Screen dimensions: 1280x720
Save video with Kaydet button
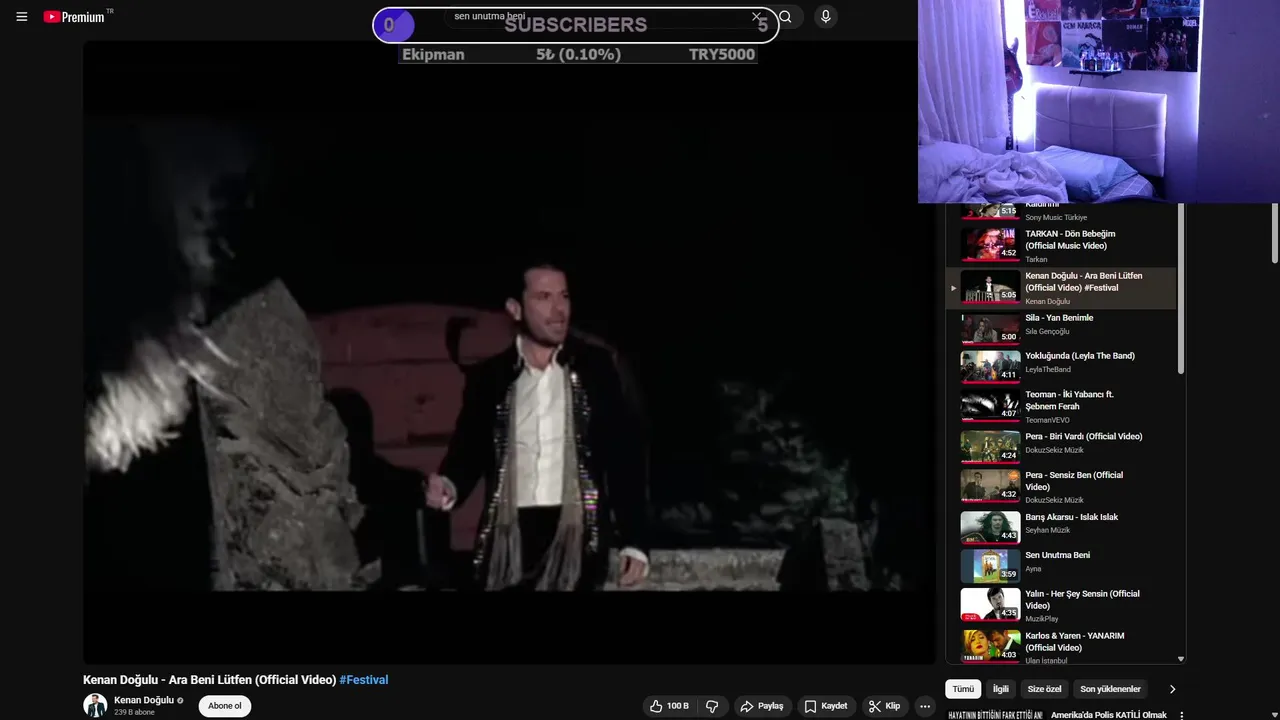pos(826,706)
